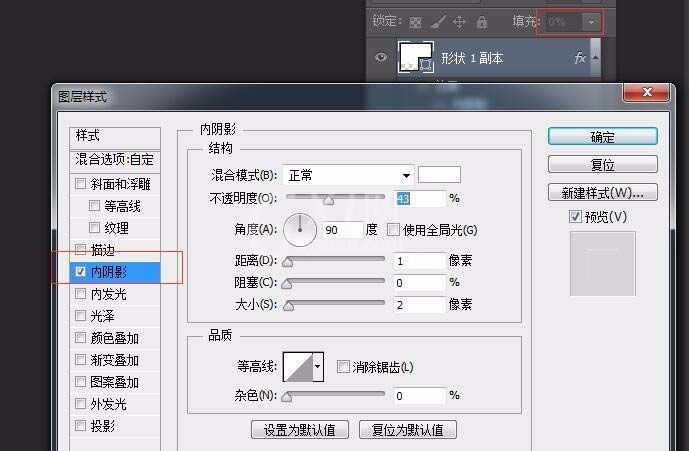689x451 pixels.
Task: Open 混合选项:自定 blending options
Action: pyautogui.click(x=115, y=160)
